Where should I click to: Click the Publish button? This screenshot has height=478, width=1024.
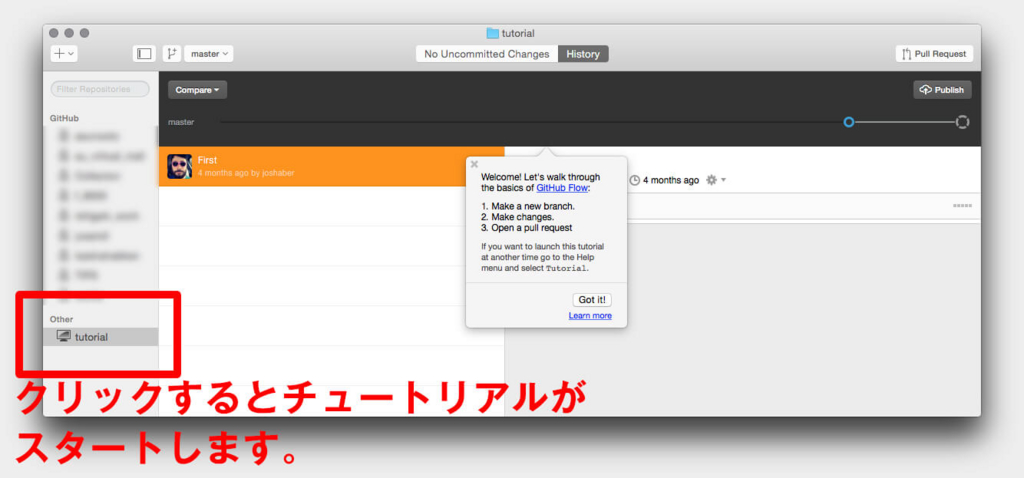942,90
